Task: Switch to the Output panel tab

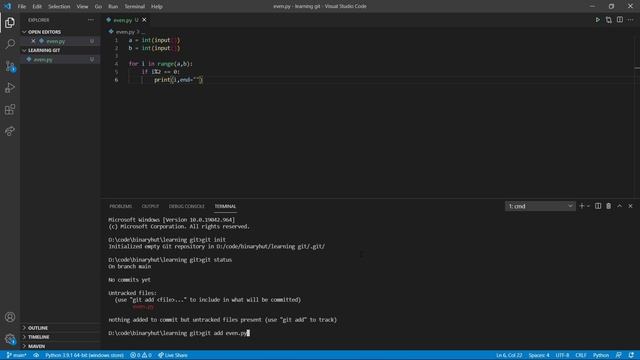Action: point(150,206)
